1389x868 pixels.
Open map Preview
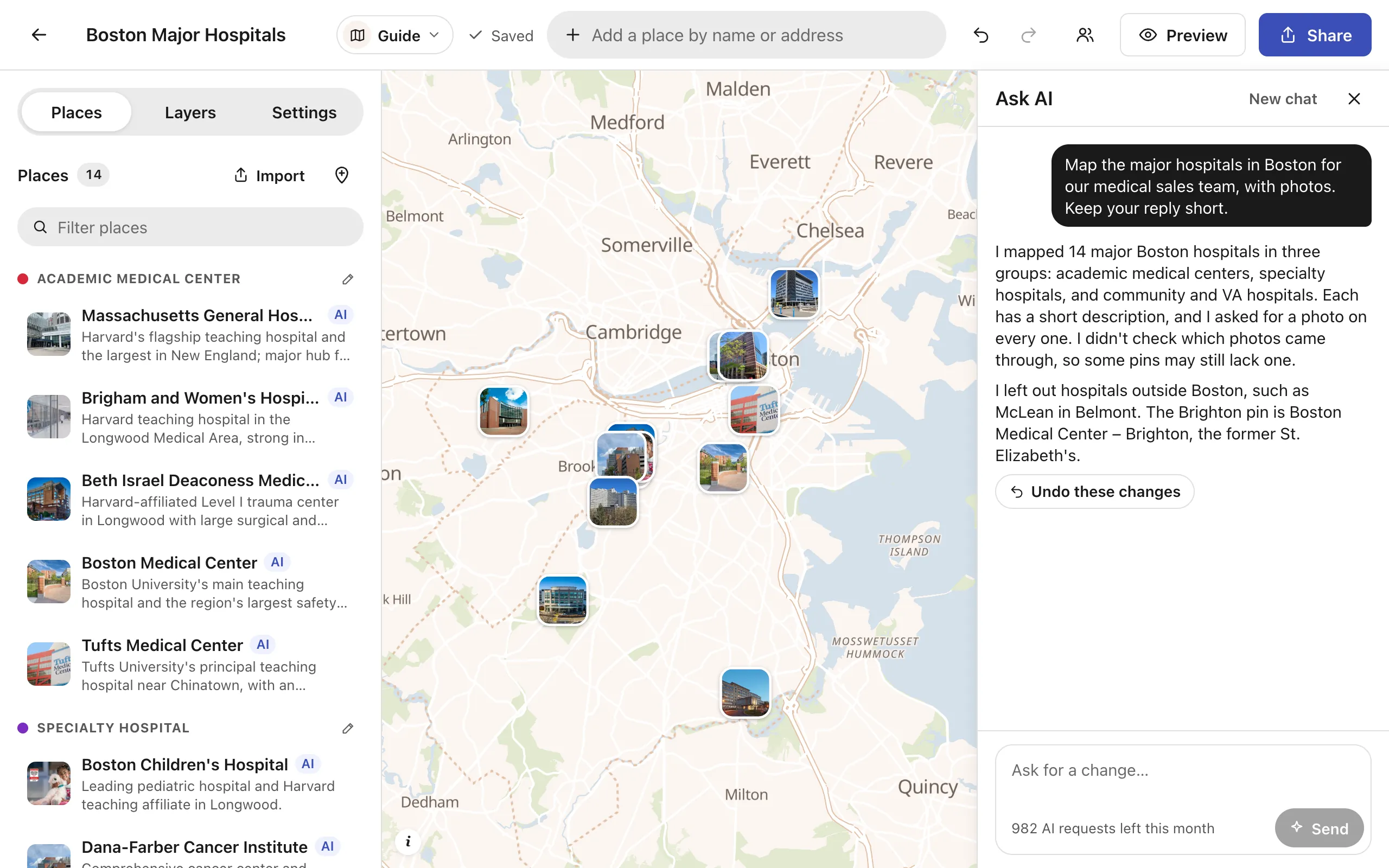pyautogui.click(x=1182, y=35)
